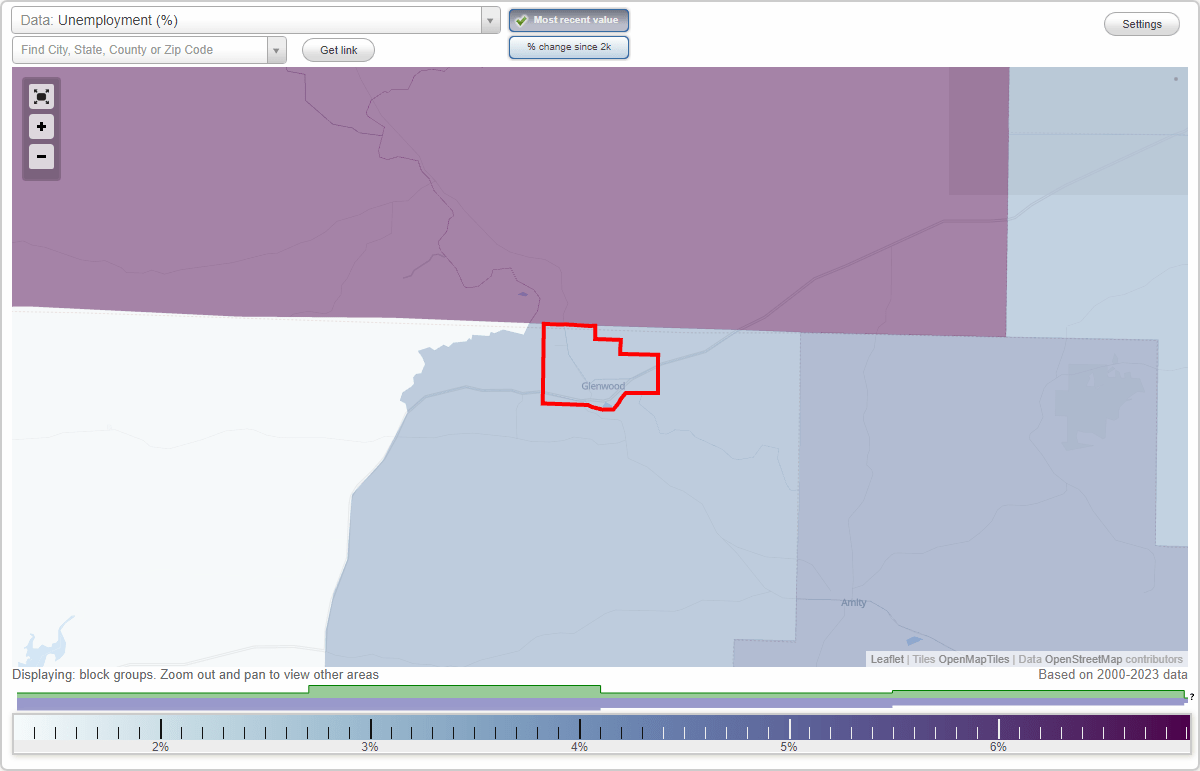
Task: Click the OpenMapTiles link
Action: 974,659
